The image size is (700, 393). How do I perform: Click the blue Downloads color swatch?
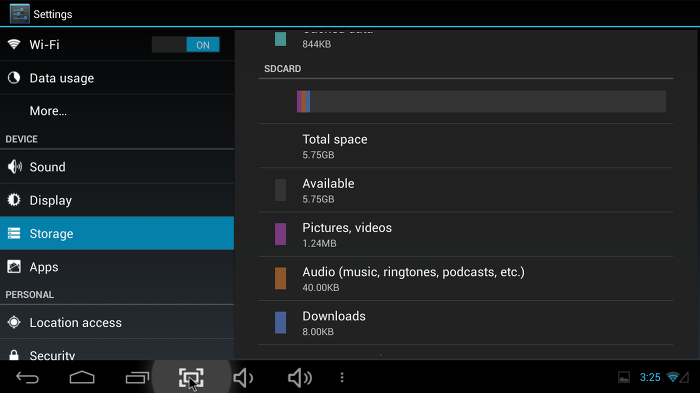[x=280, y=323]
